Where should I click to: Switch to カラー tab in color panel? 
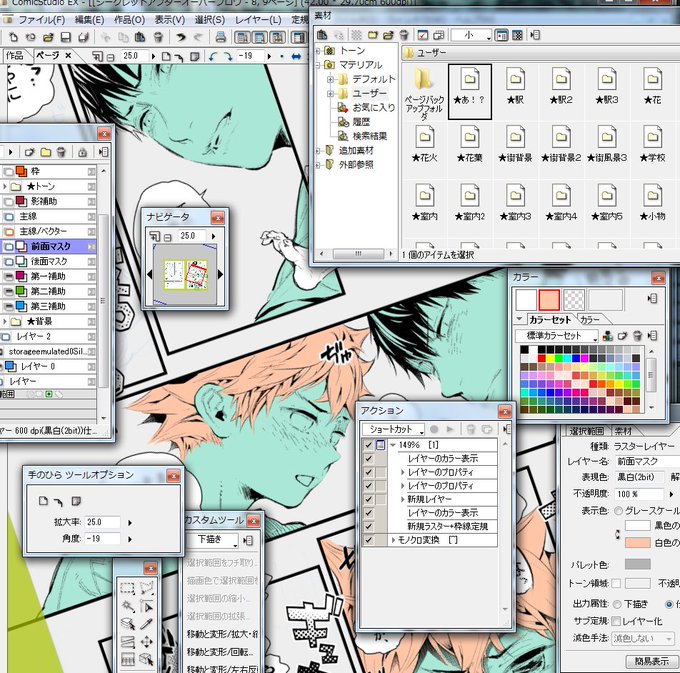590,320
